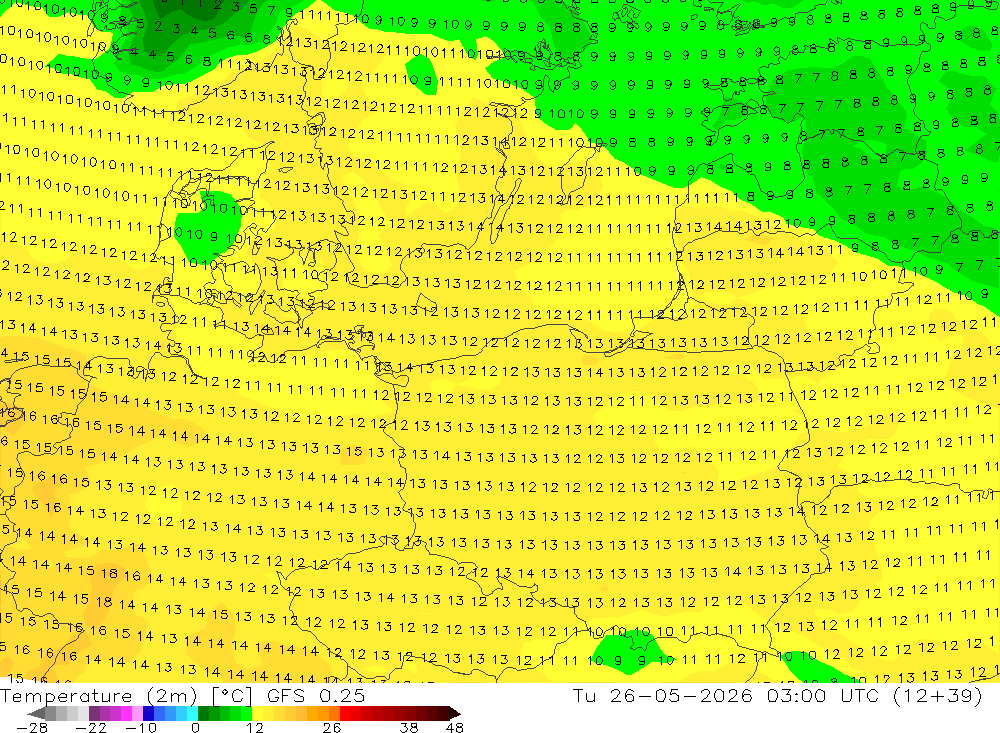This screenshot has height=733, width=1000.
Task: Click the "(12+39)" forecast offset text
Action: [x=938, y=695]
